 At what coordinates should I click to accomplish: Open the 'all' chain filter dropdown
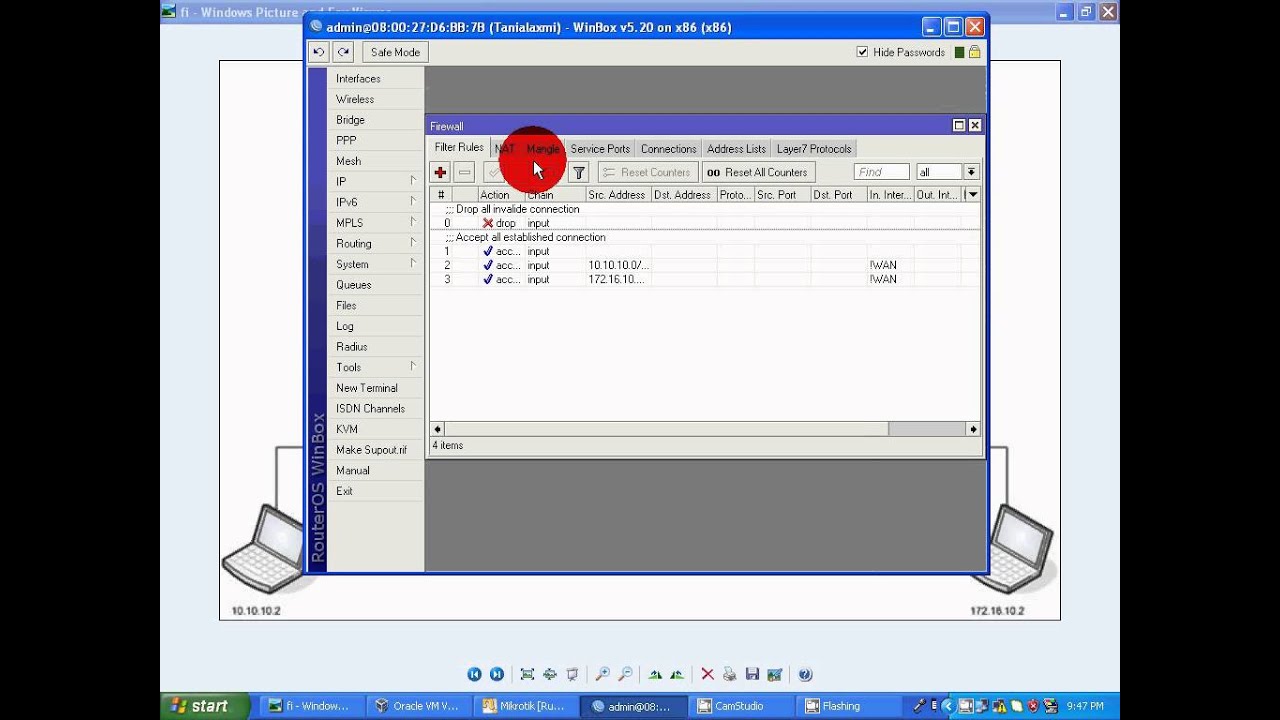pos(970,172)
